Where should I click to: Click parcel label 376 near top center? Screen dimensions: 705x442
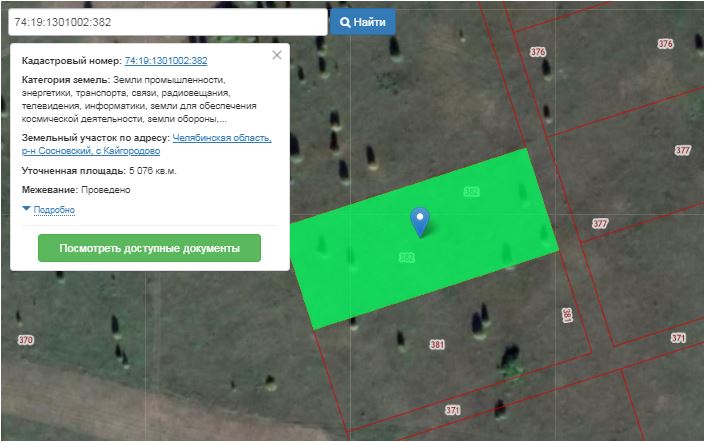[538, 52]
